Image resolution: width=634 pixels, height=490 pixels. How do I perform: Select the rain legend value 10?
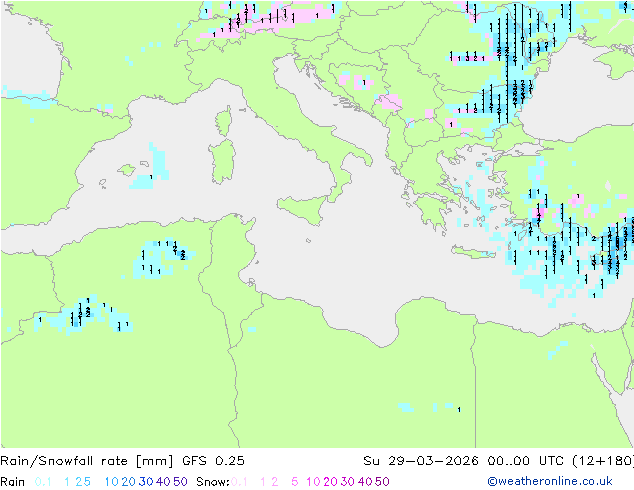112,482
